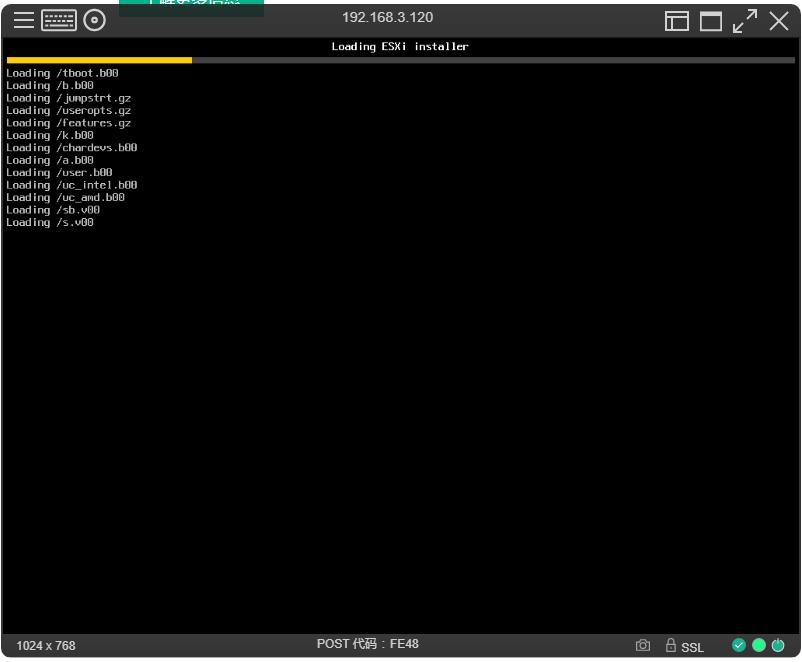Close the remote console window
The height and width of the screenshot is (662, 802).
tap(779, 21)
